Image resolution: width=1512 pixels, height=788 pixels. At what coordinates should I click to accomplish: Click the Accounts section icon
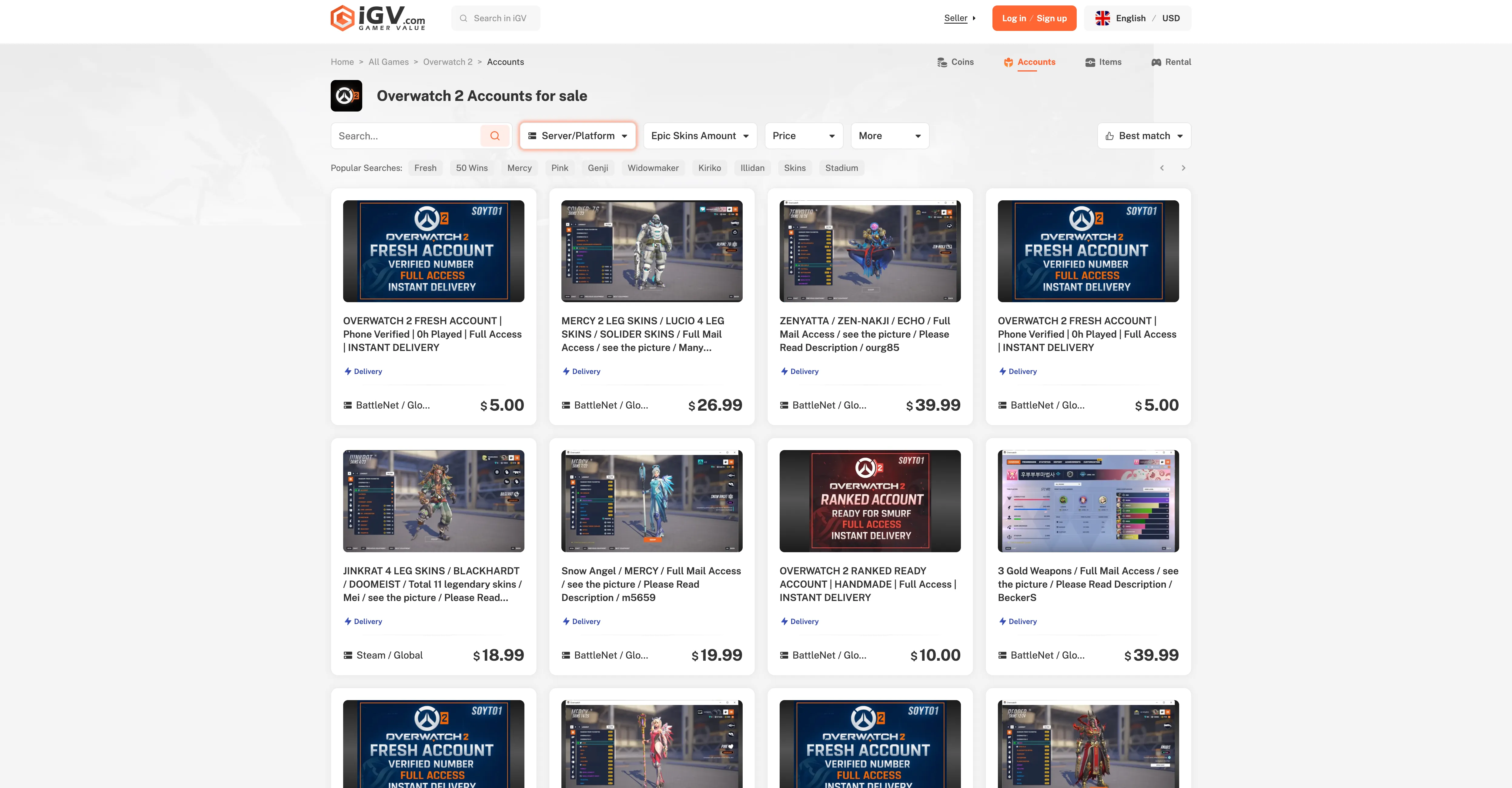pyautogui.click(x=1009, y=62)
